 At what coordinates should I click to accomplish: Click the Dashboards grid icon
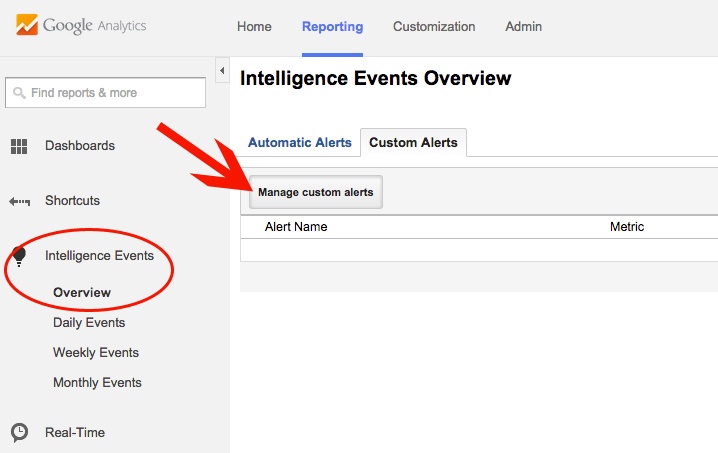coord(19,146)
